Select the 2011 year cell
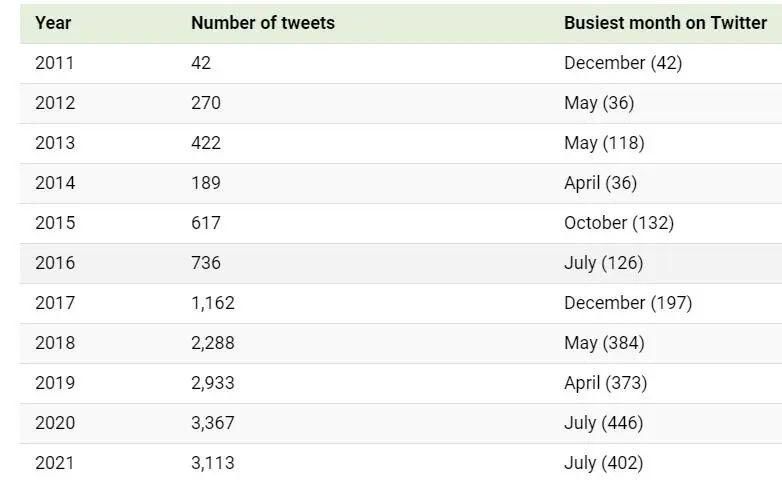 point(54,63)
